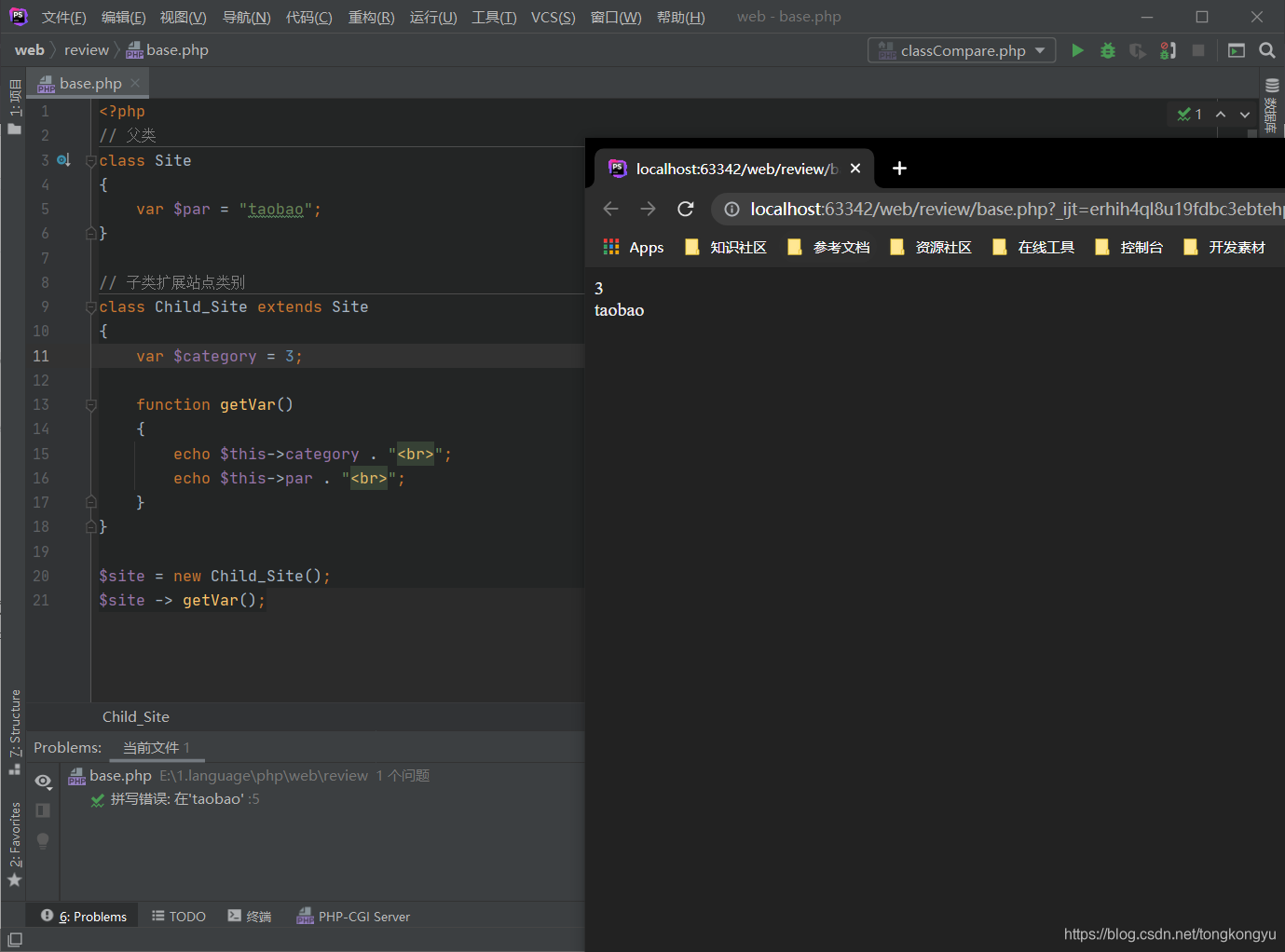1285x952 pixels.
Task: Open the 知识社区 bookmark folder
Action: click(x=726, y=247)
